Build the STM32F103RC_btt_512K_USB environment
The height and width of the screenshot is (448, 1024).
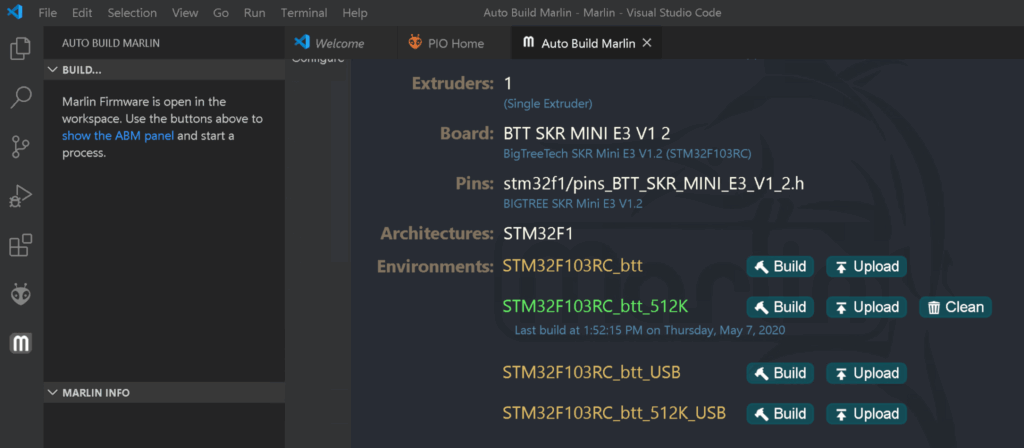[780, 414]
